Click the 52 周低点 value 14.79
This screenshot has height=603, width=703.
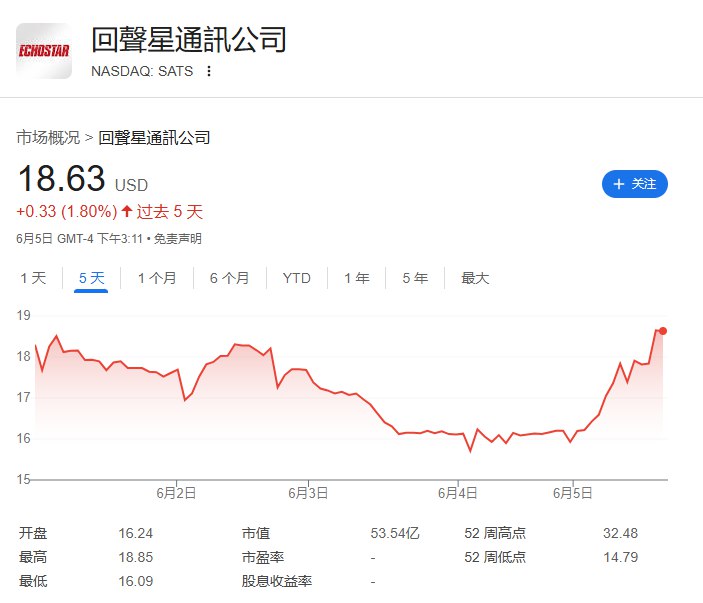[x=621, y=557]
